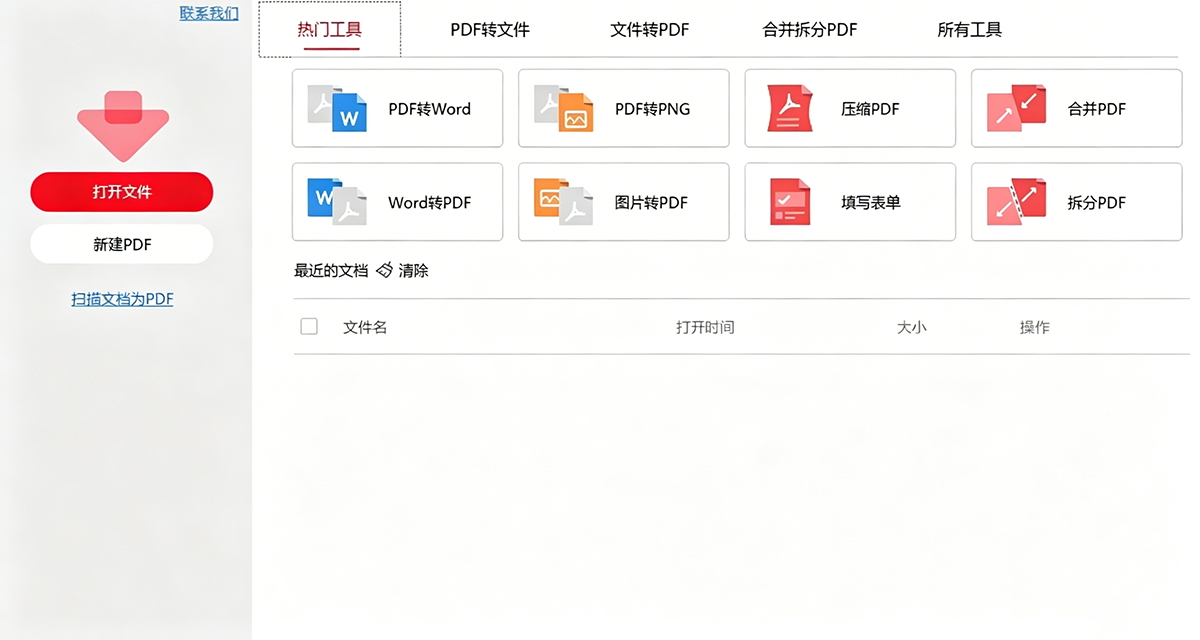Click the 压缩PDF label text
The image size is (1200, 640).
click(x=870, y=109)
